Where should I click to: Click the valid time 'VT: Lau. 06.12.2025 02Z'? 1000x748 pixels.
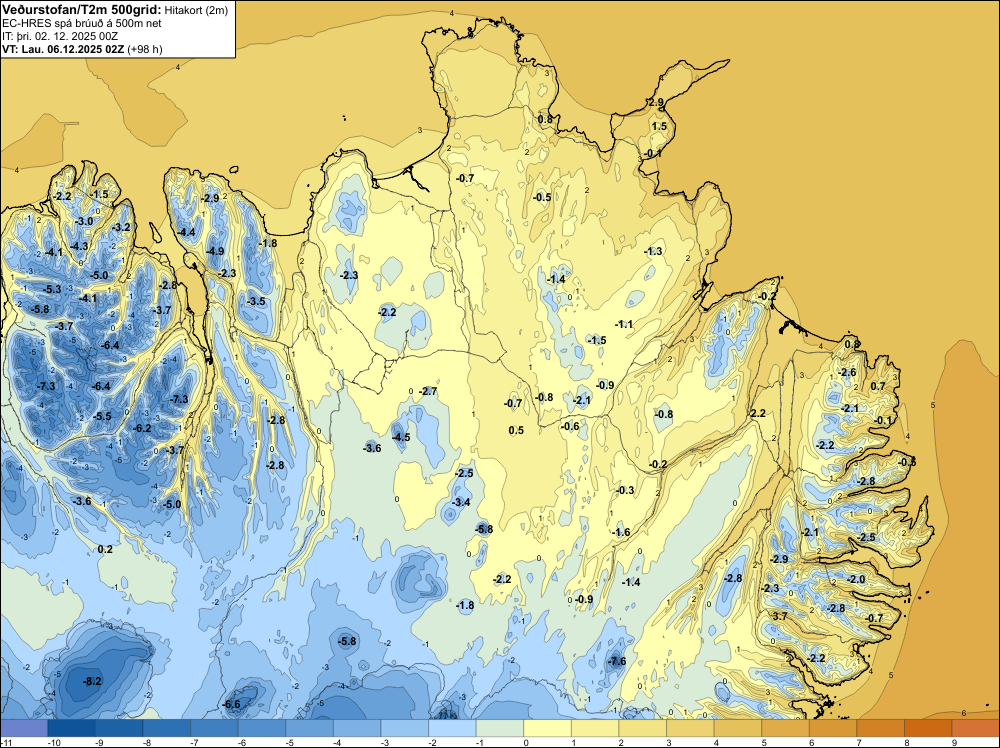(63, 49)
